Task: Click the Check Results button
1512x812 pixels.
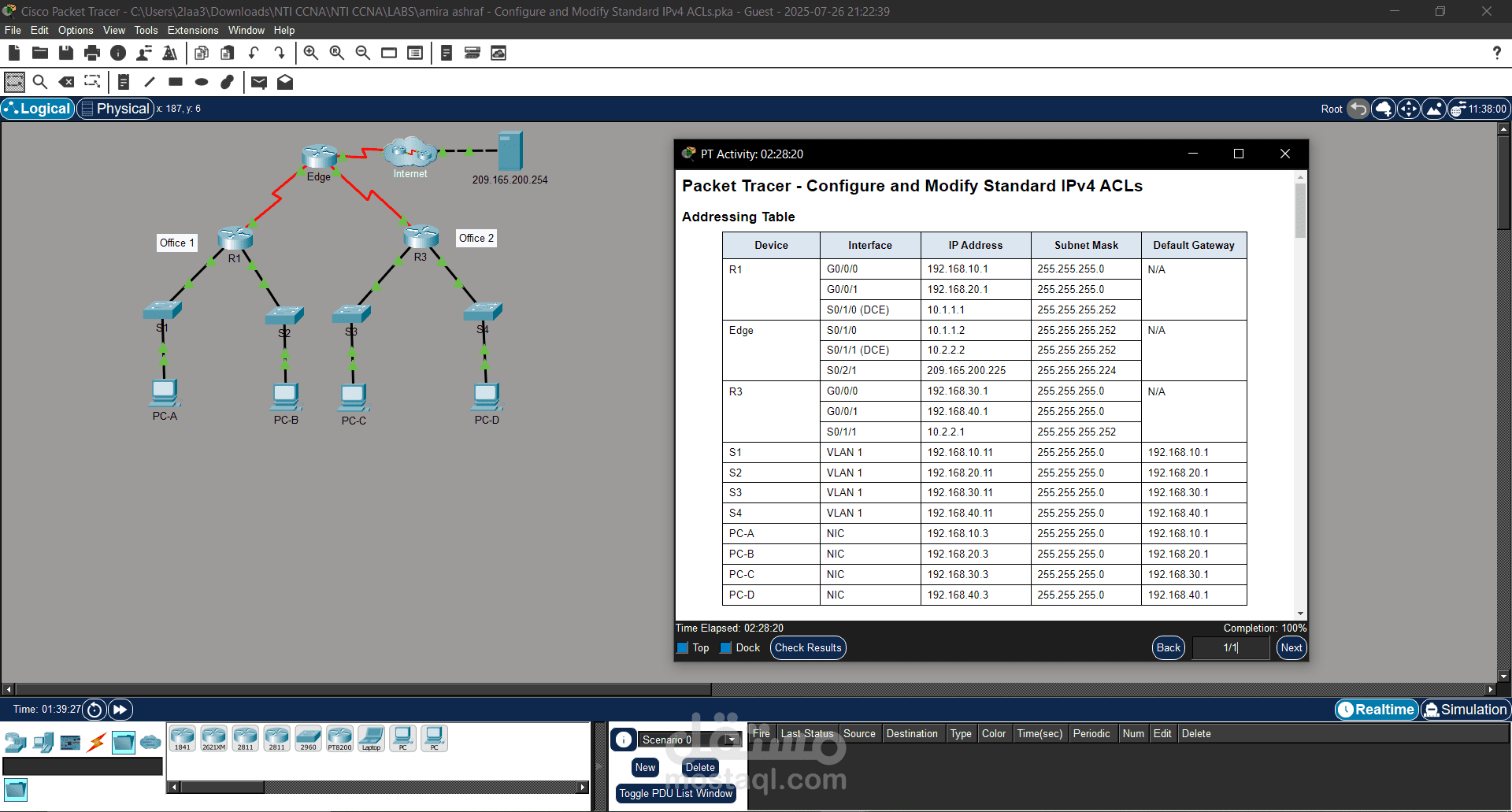Action: click(807, 647)
